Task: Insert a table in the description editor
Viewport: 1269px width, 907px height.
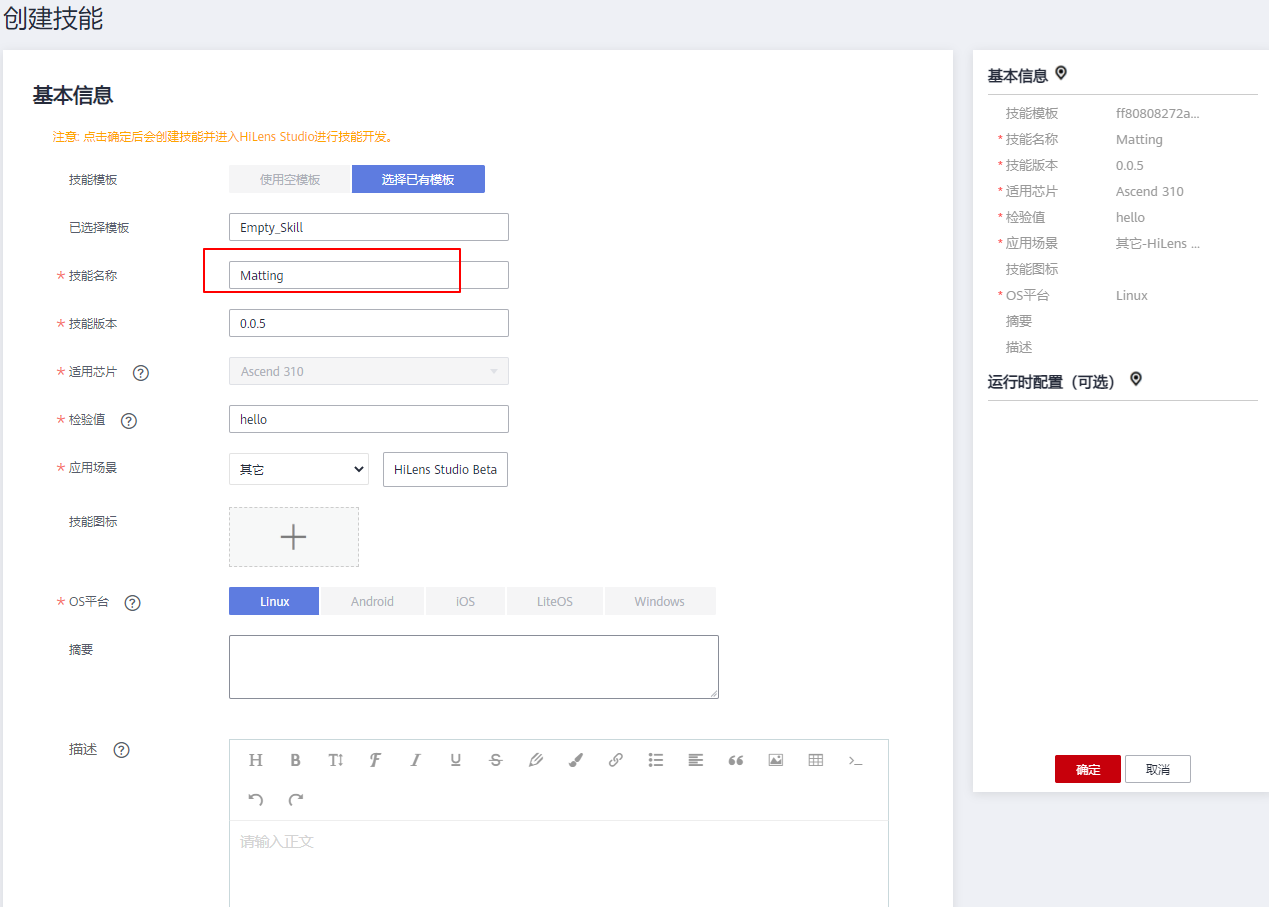Action: (x=816, y=760)
